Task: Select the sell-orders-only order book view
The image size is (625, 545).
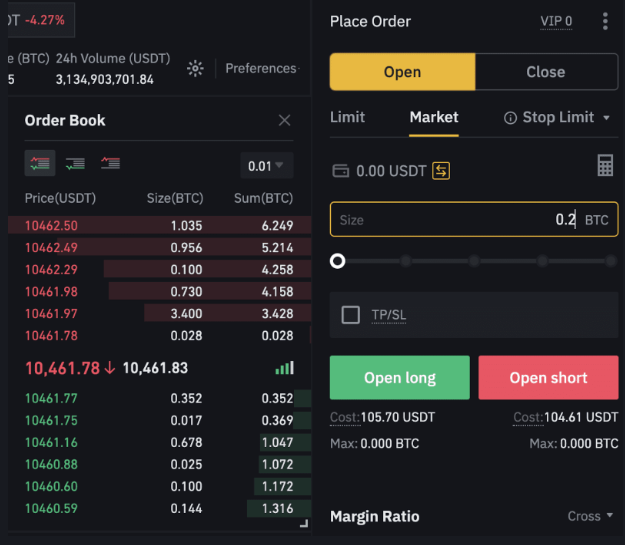Action: point(110,163)
